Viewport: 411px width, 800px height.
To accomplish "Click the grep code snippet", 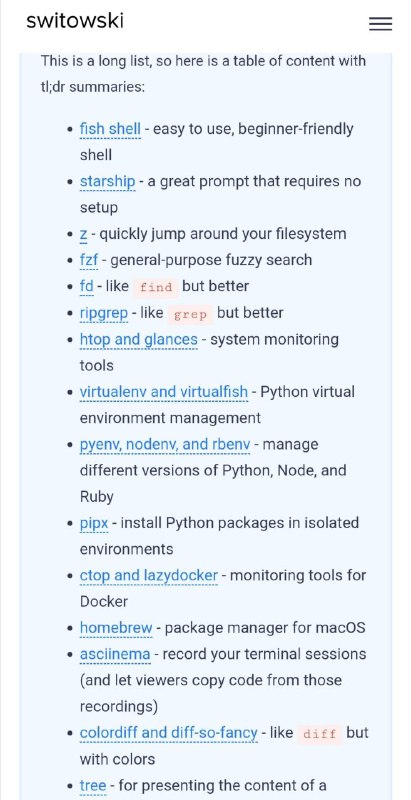I will [x=190, y=314].
